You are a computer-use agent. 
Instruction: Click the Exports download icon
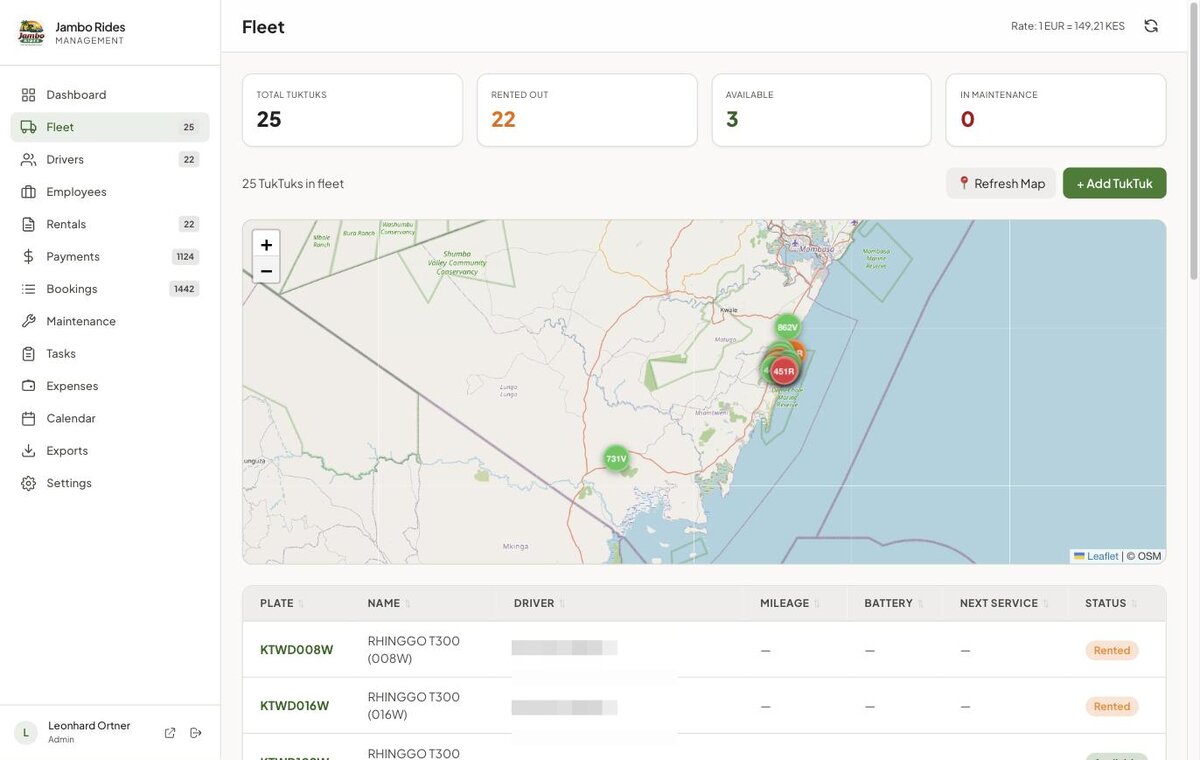(x=28, y=450)
